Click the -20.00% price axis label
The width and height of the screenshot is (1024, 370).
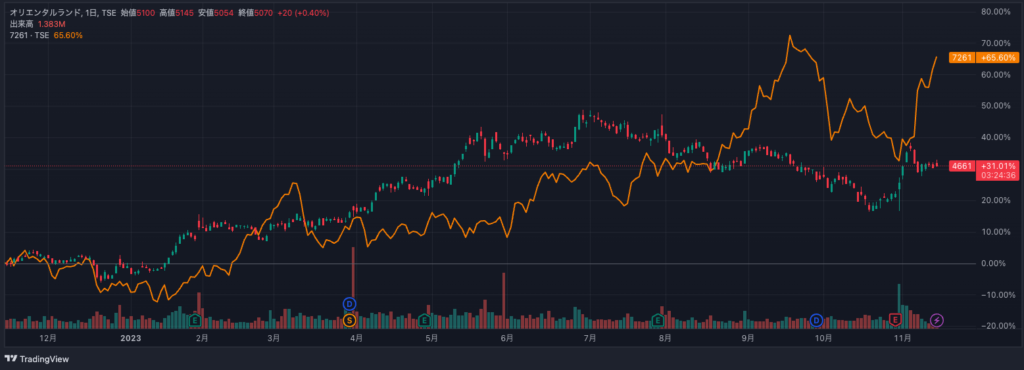click(x=997, y=326)
